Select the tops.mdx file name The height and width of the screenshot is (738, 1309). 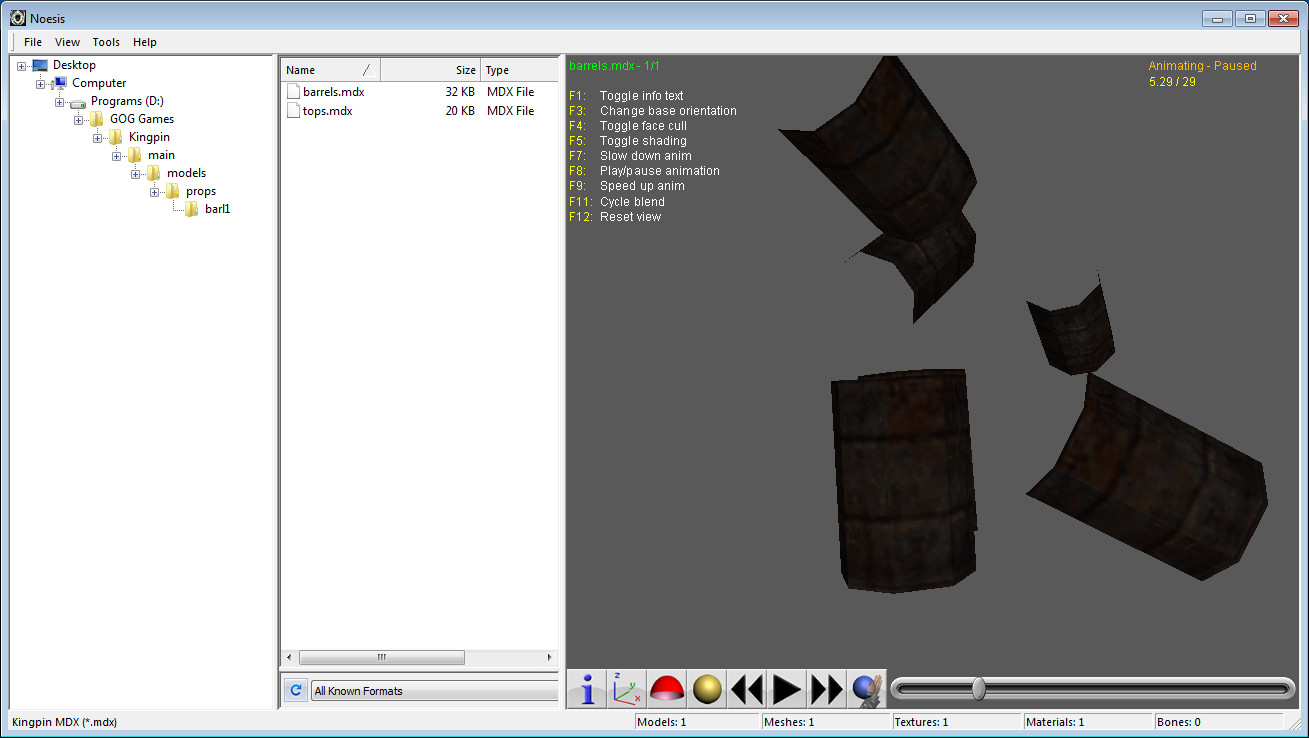328,111
